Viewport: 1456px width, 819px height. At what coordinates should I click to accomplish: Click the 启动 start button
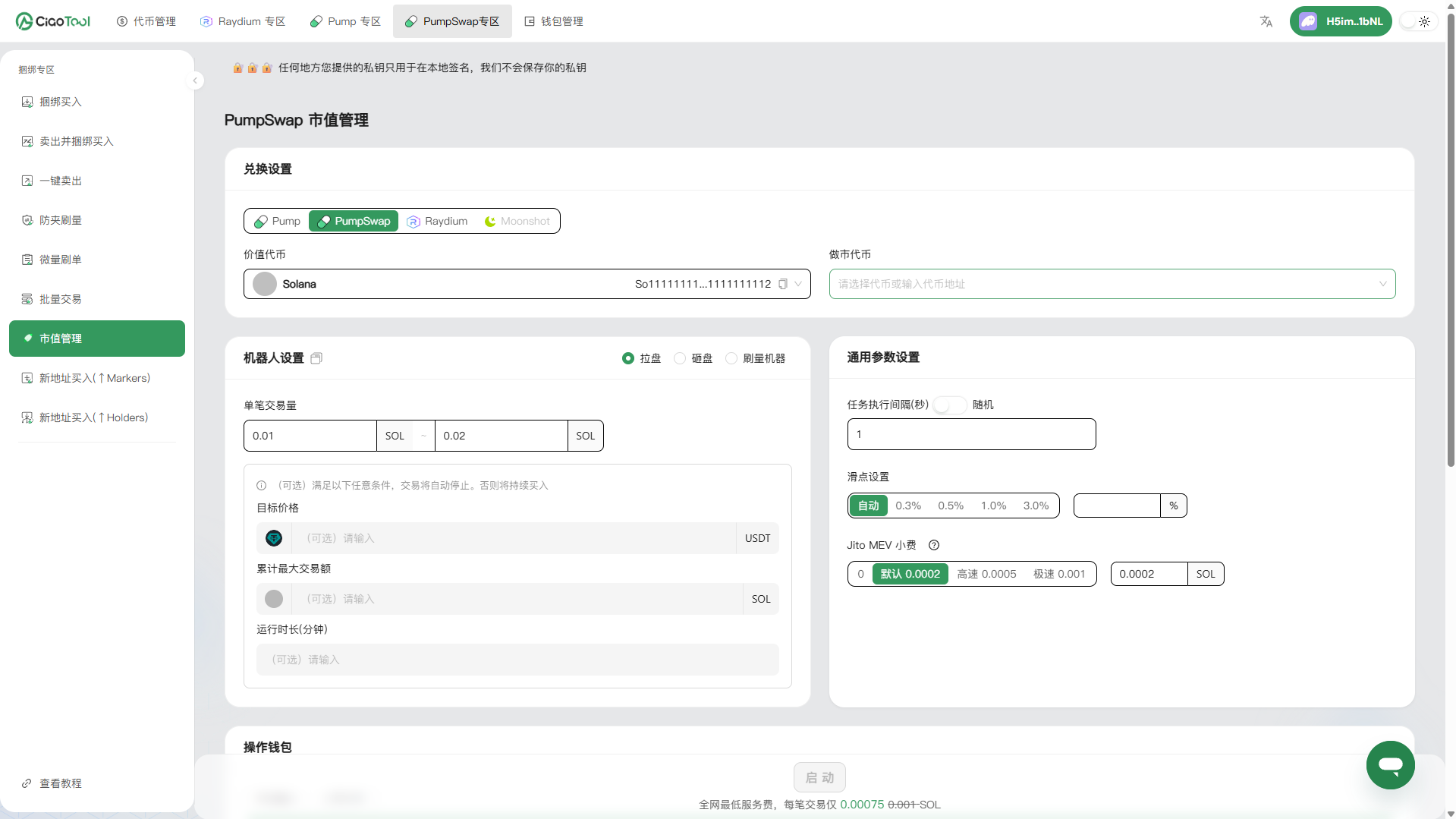819,778
